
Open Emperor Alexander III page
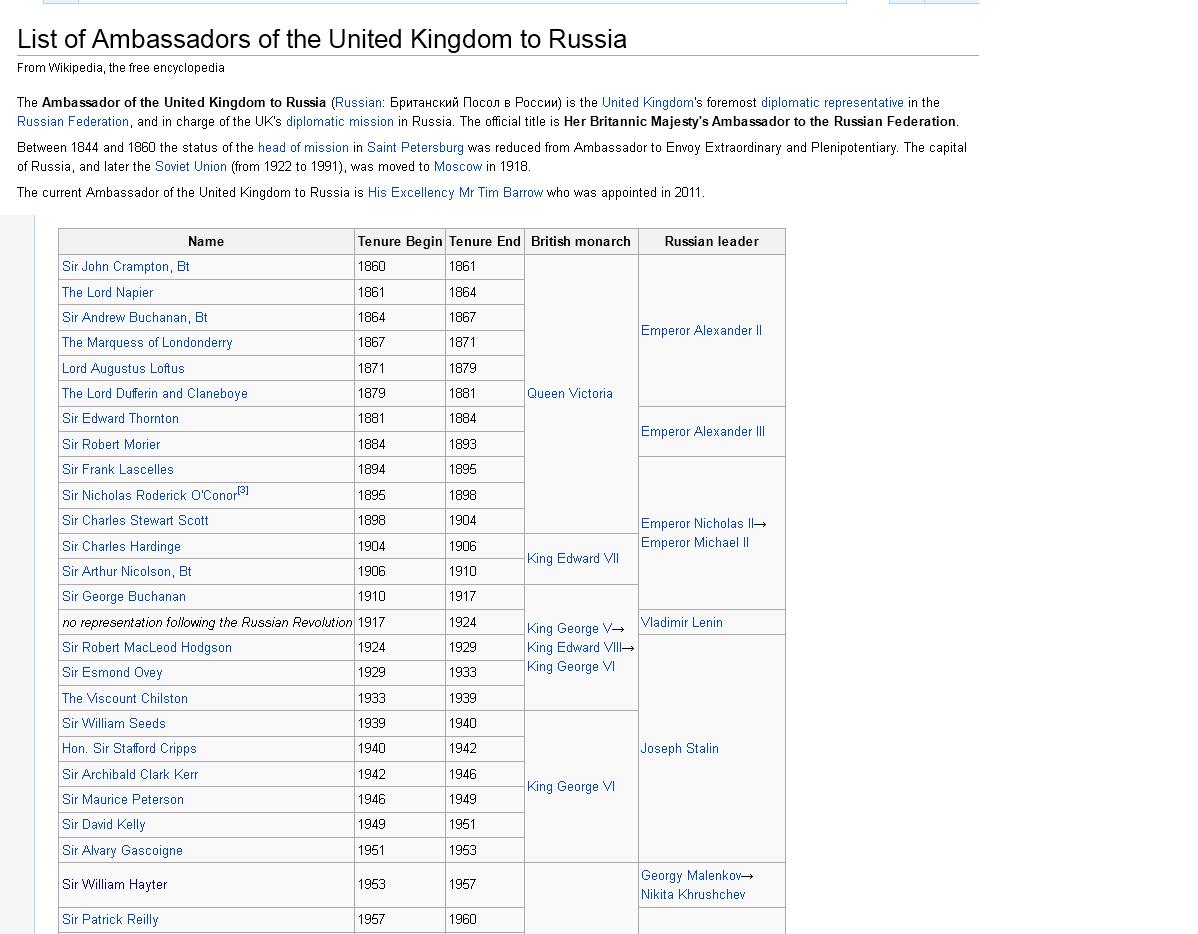pos(702,432)
